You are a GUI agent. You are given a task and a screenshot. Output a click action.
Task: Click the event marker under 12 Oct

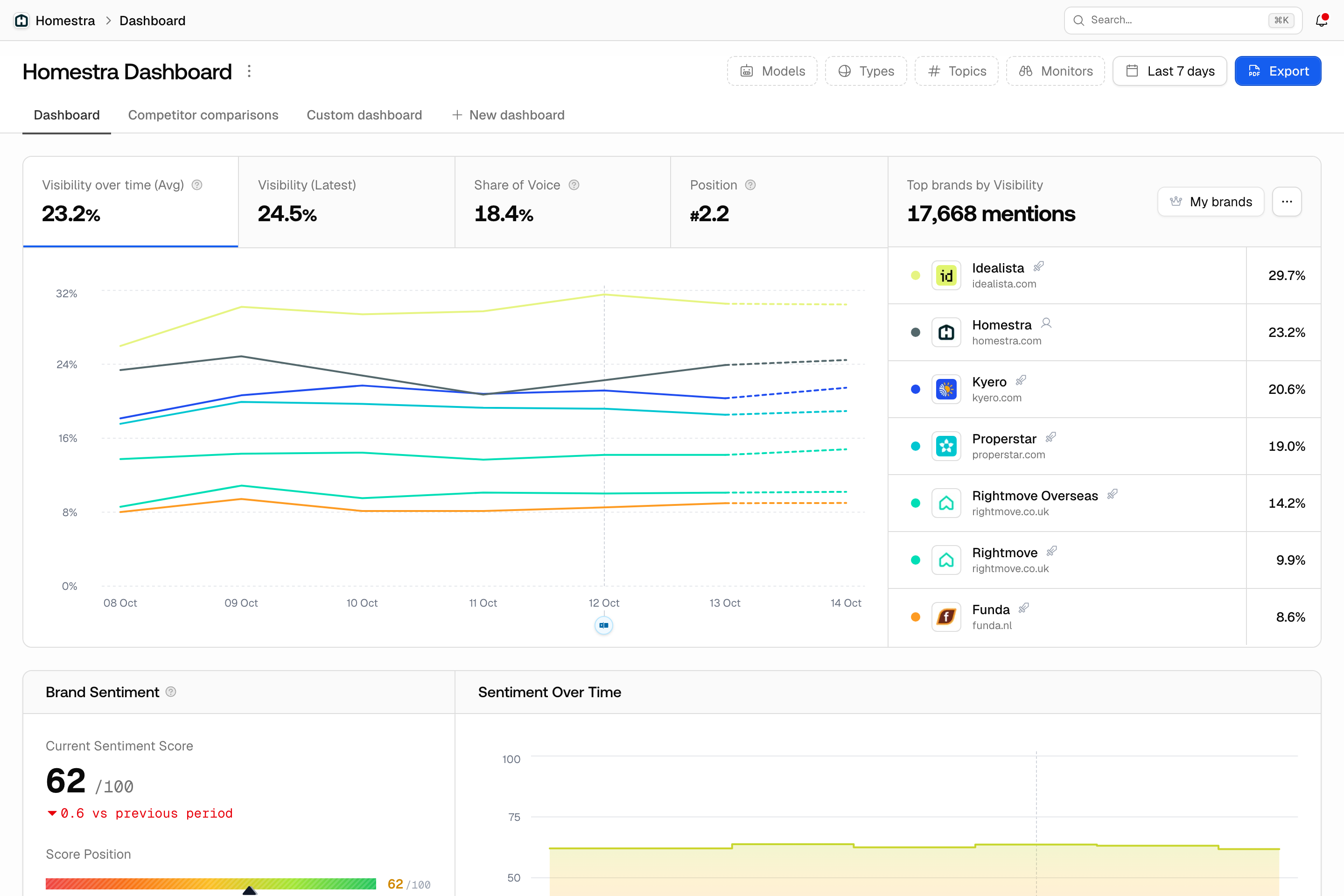point(604,625)
